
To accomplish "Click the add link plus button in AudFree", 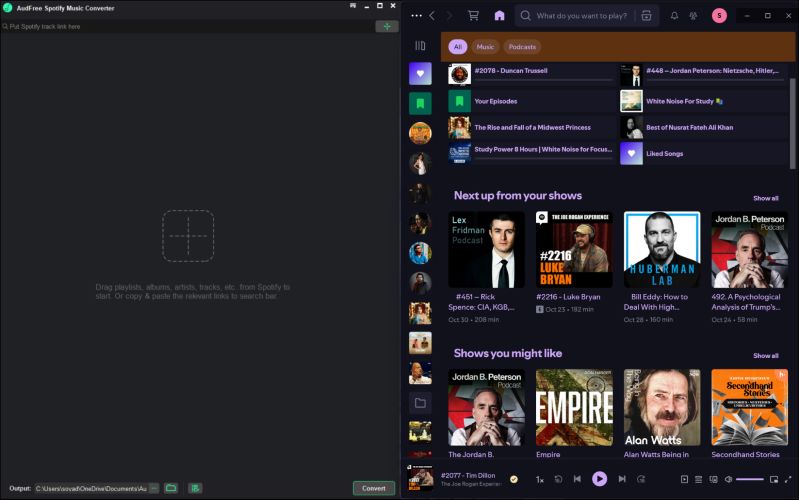I will point(387,27).
